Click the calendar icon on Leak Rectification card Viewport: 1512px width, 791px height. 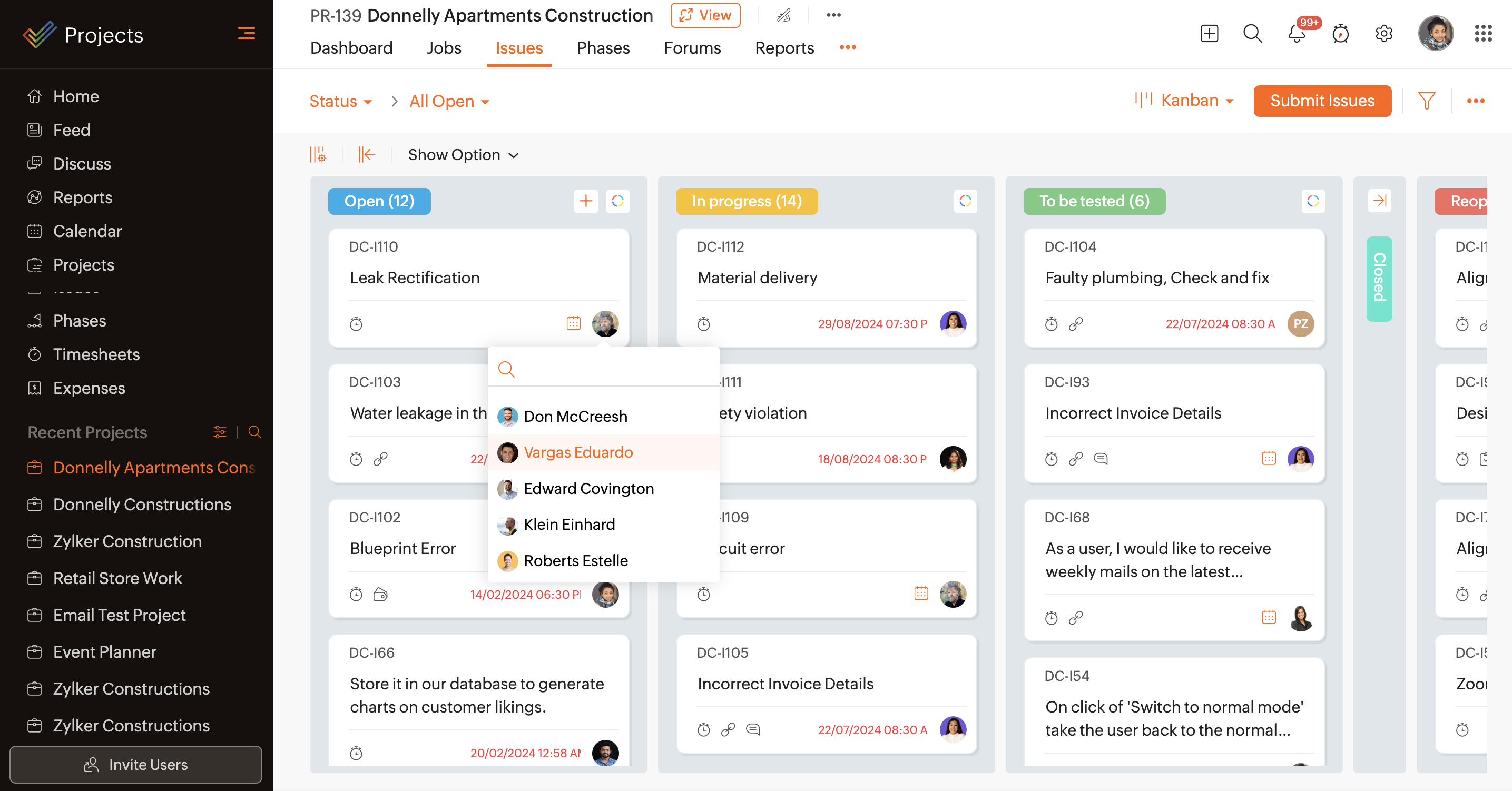pyautogui.click(x=574, y=323)
